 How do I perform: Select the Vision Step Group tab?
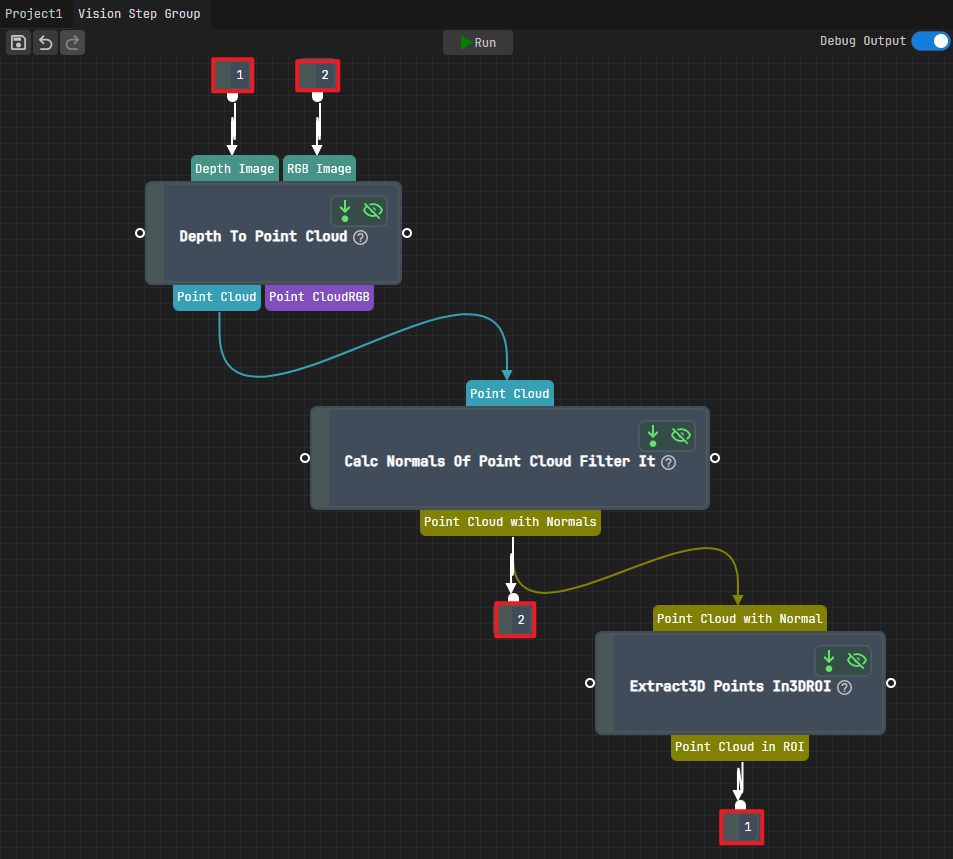click(139, 13)
